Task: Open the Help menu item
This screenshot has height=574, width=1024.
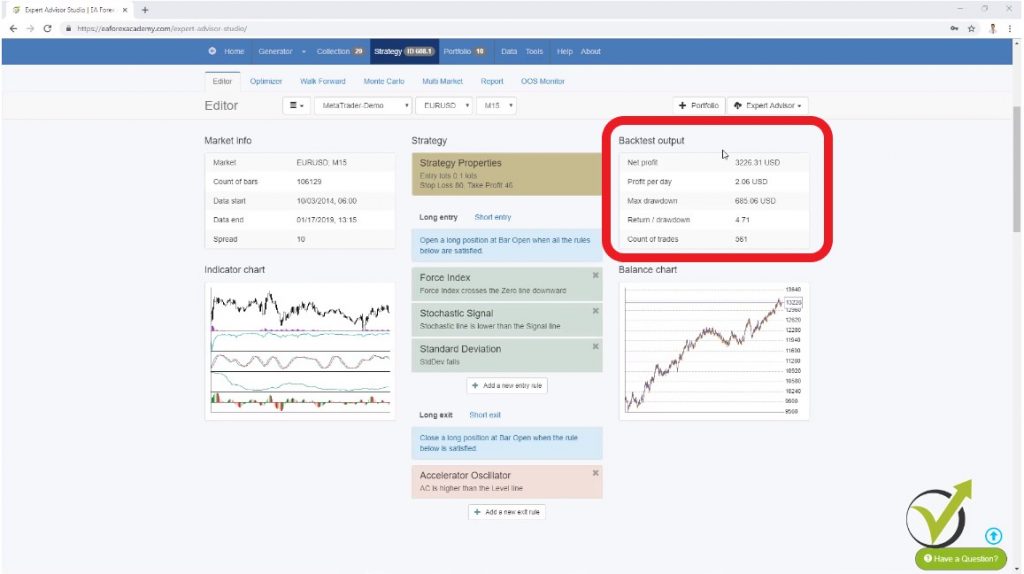Action: click(x=564, y=51)
